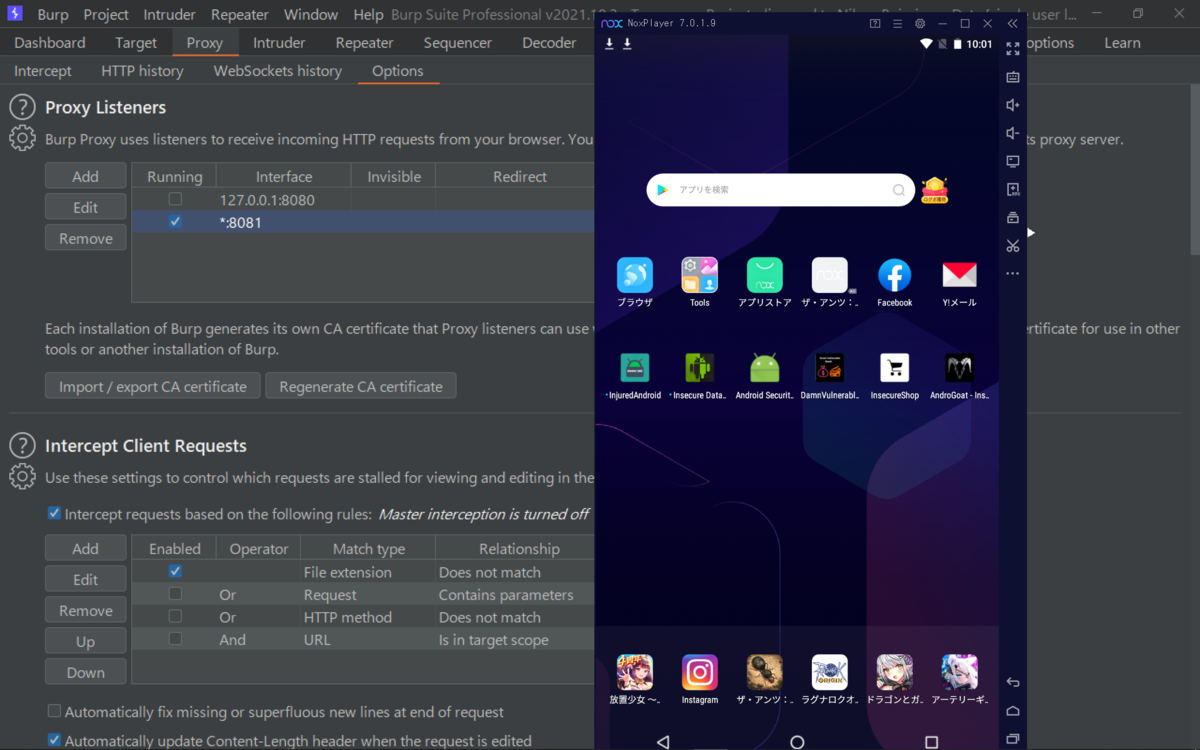Click Remove button in Proxy Listeners
This screenshot has width=1200, height=750.
(x=85, y=238)
